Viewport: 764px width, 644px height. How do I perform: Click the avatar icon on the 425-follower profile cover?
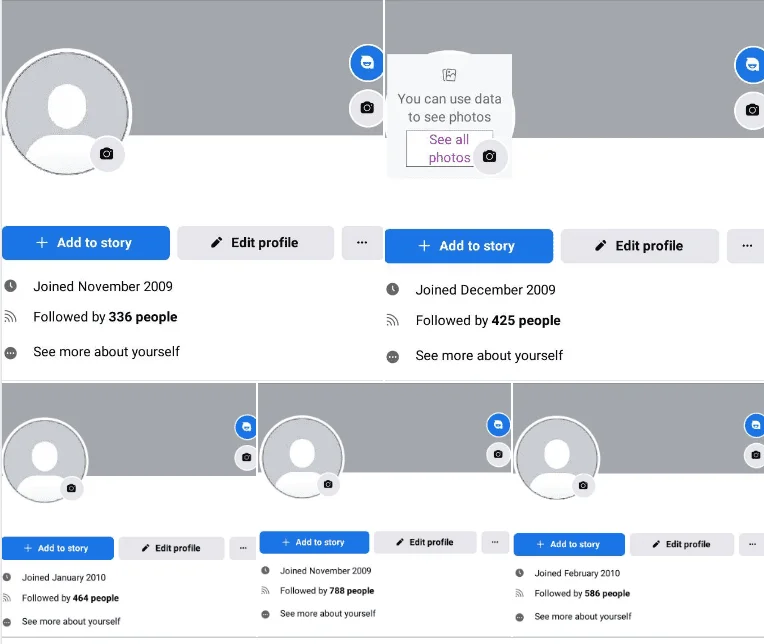[752, 65]
